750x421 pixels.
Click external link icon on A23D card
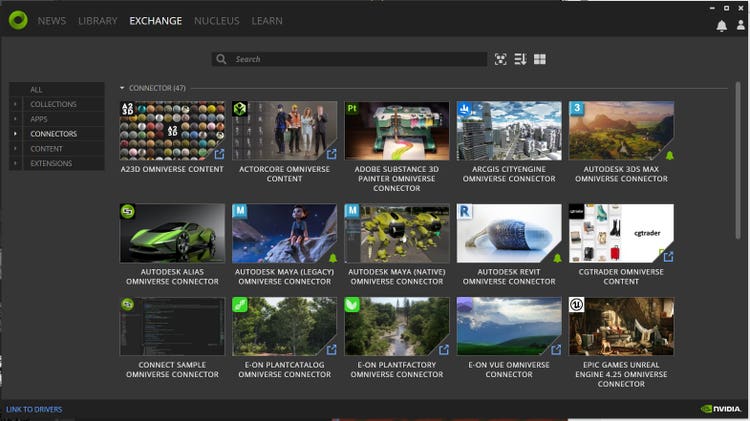219,154
